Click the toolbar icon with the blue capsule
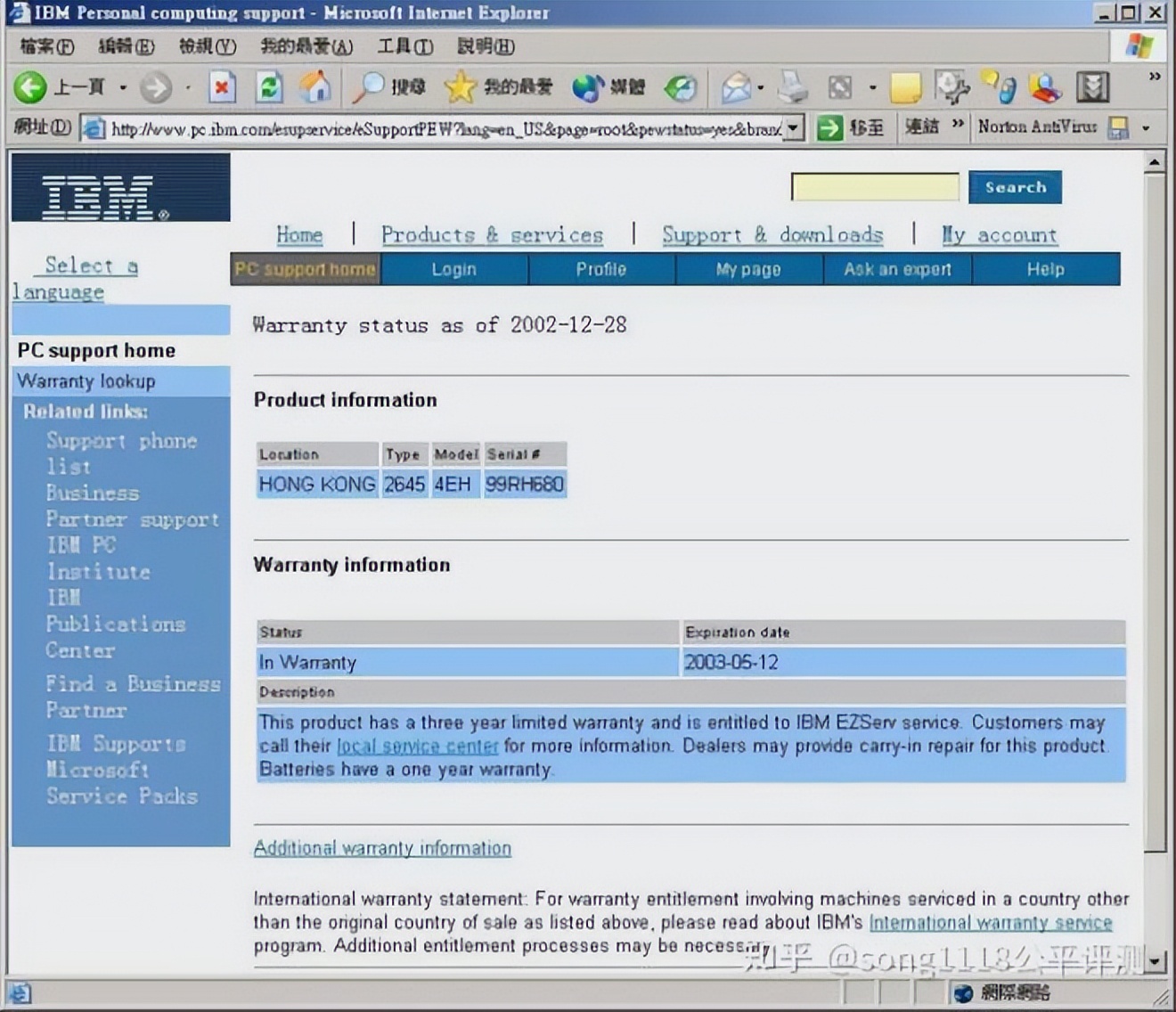The height and width of the screenshot is (1012, 1176). click(999, 86)
